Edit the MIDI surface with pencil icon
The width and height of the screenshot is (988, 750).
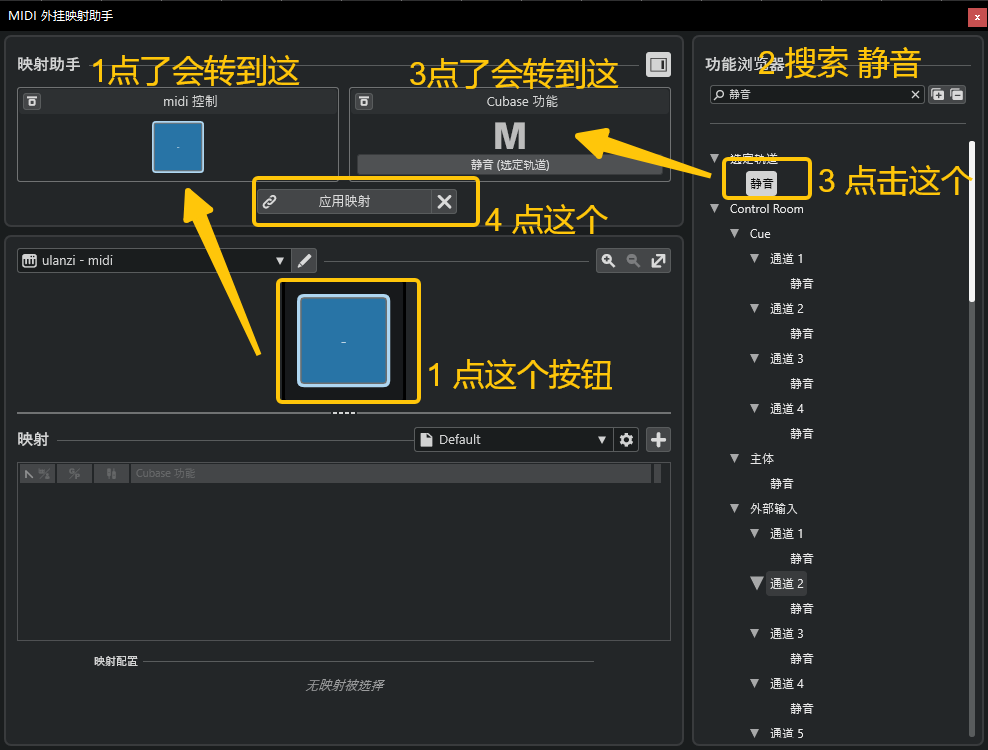pos(304,260)
